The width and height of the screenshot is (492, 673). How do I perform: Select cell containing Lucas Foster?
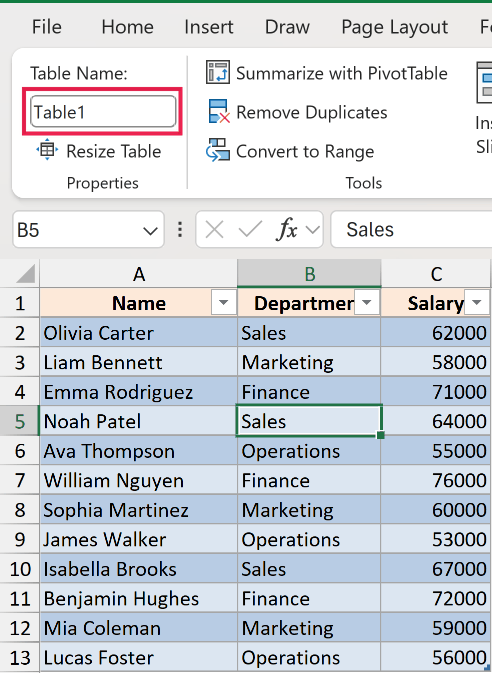point(138,657)
